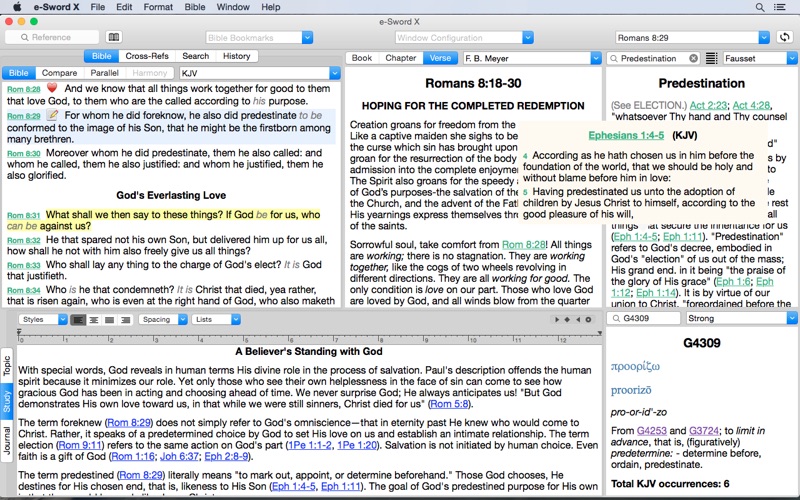The height and width of the screenshot is (500, 800).
Task: Open the Window menu
Action: tap(233, 7)
